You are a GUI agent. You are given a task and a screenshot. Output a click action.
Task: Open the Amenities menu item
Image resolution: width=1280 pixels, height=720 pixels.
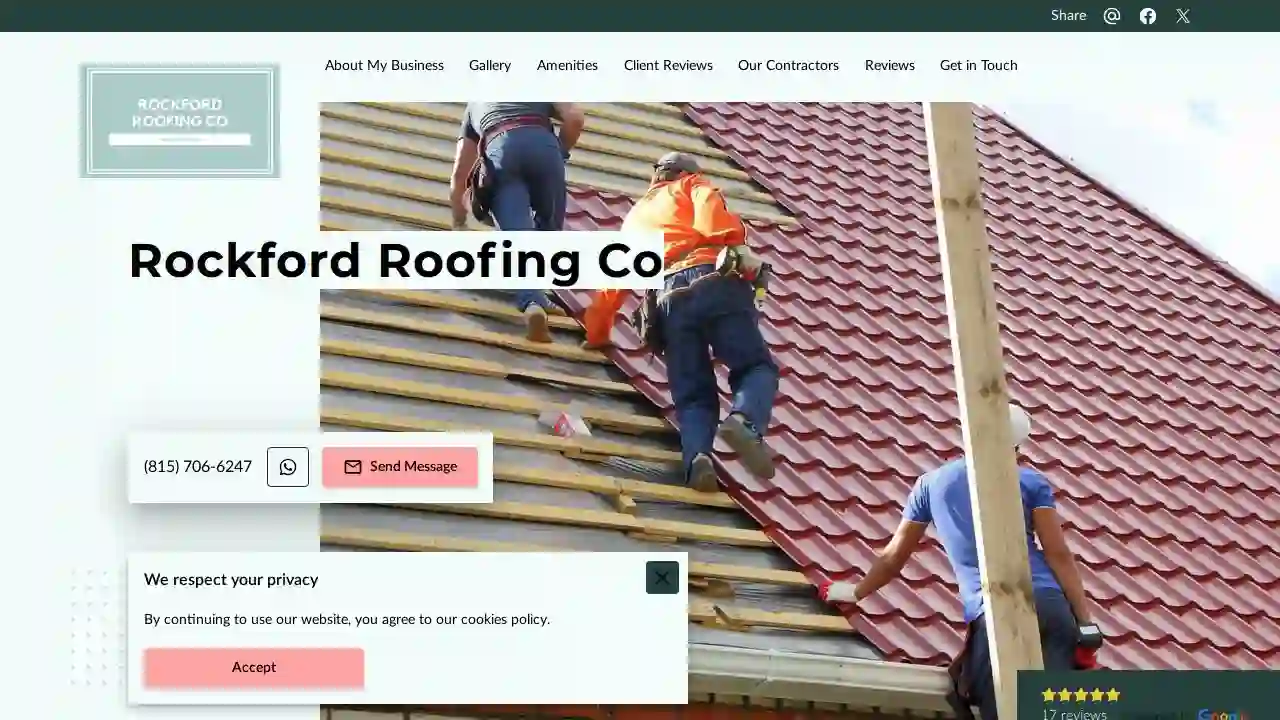tap(567, 65)
